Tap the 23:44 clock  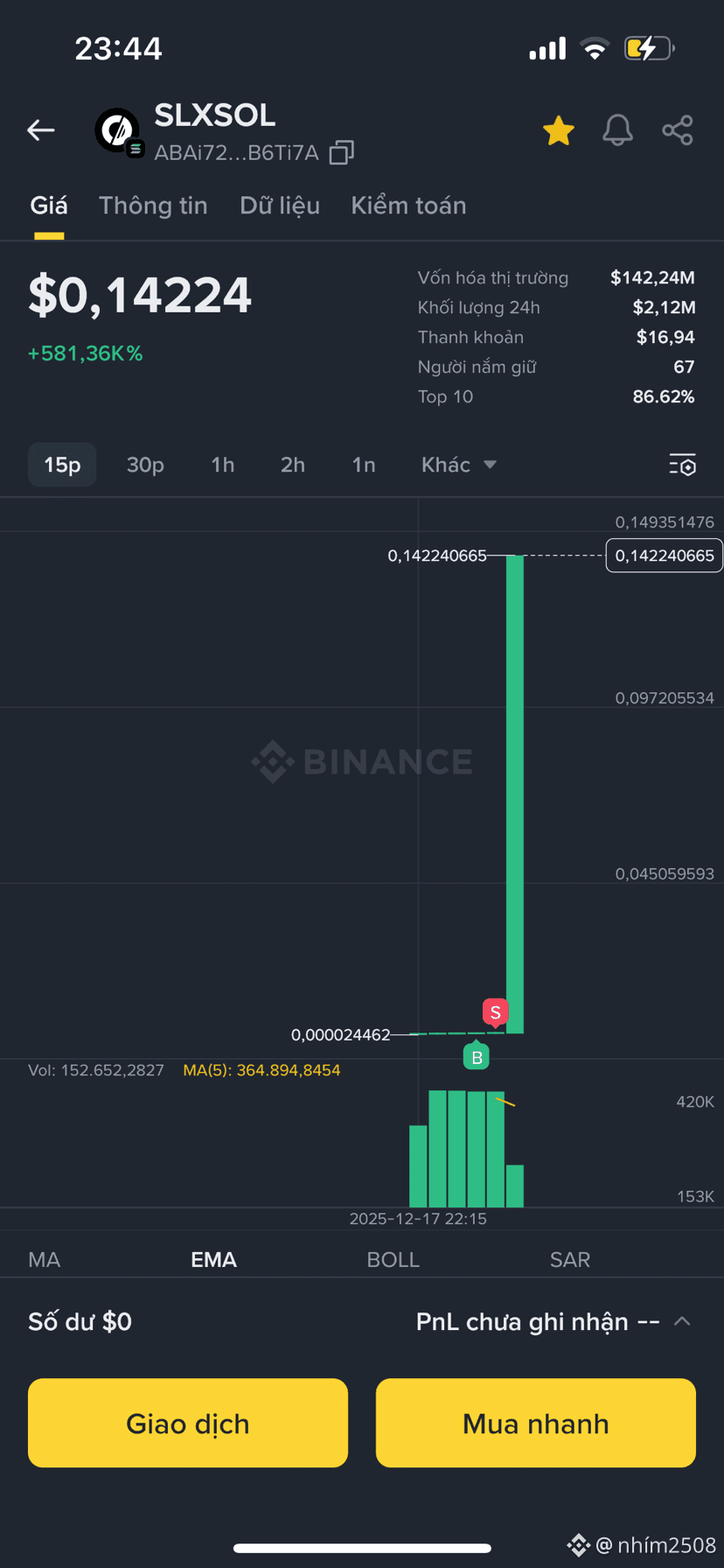[118, 48]
